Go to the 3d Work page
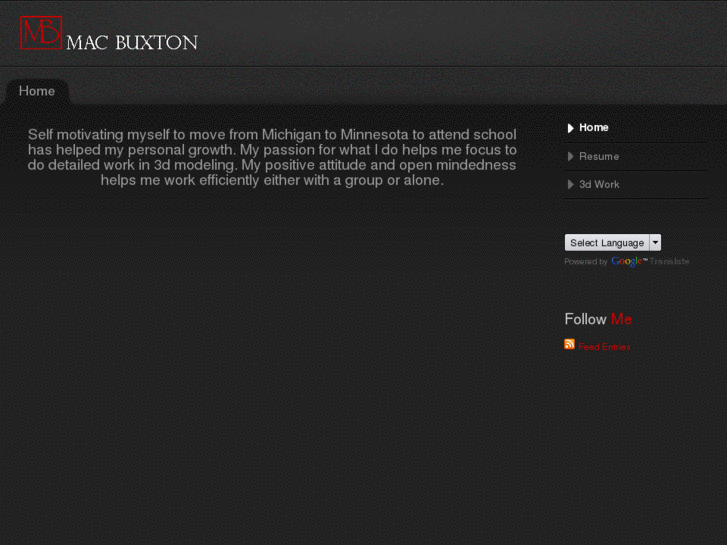 click(x=599, y=185)
